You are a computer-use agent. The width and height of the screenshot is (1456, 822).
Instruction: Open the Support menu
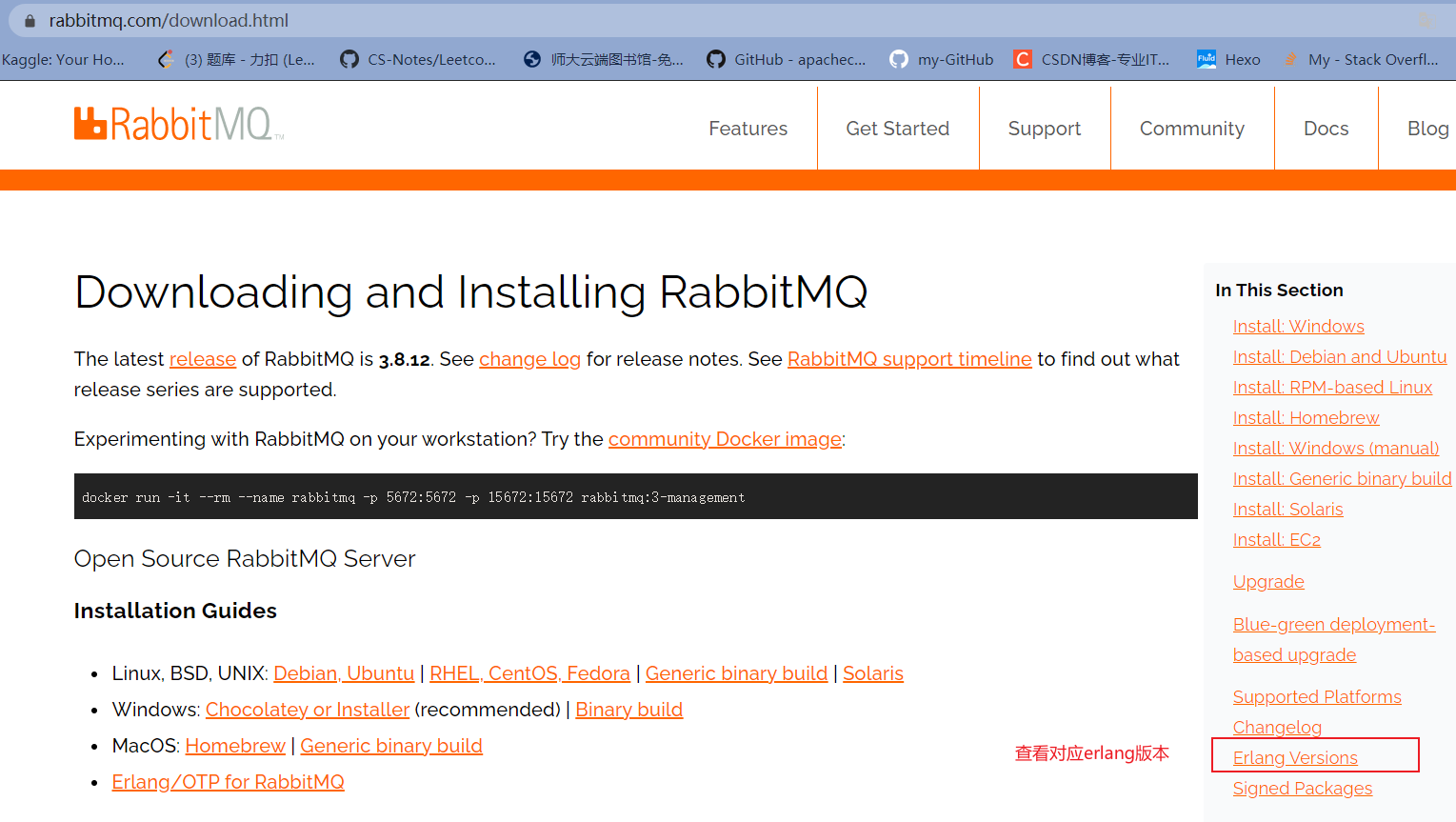(x=1045, y=129)
